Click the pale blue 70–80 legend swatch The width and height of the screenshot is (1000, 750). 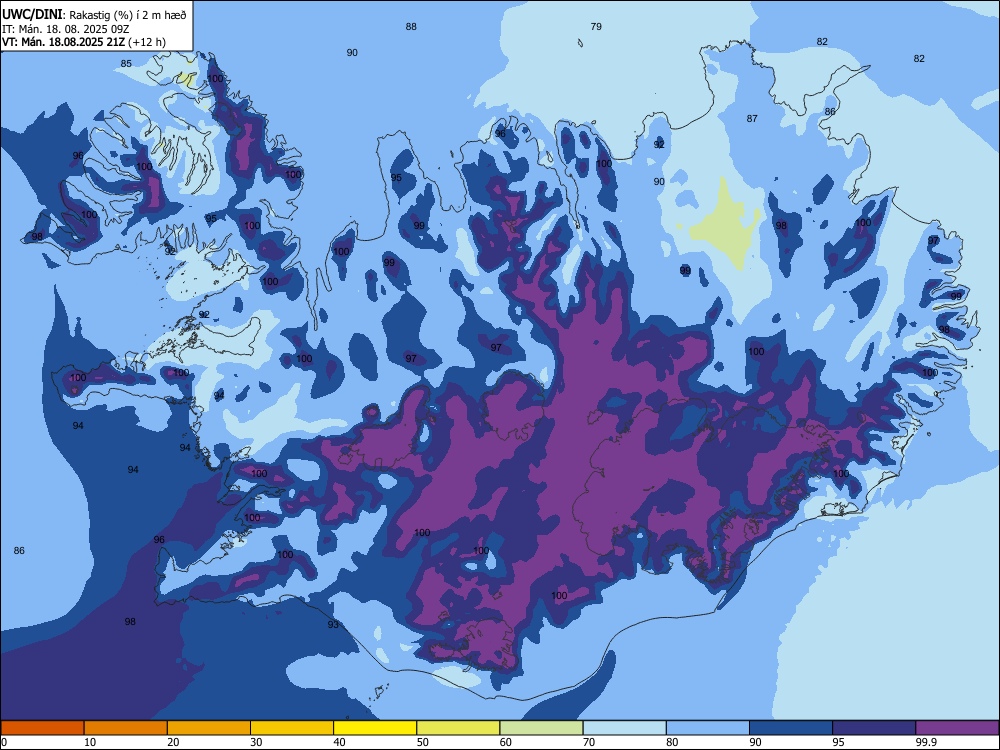click(624, 728)
